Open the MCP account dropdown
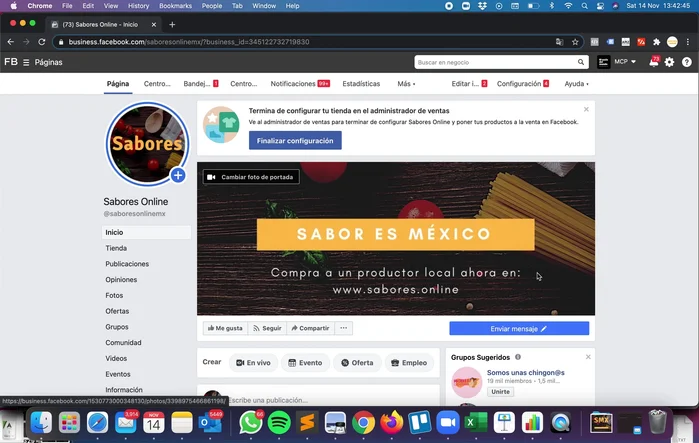The height and width of the screenshot is (443, 699). 625,62
